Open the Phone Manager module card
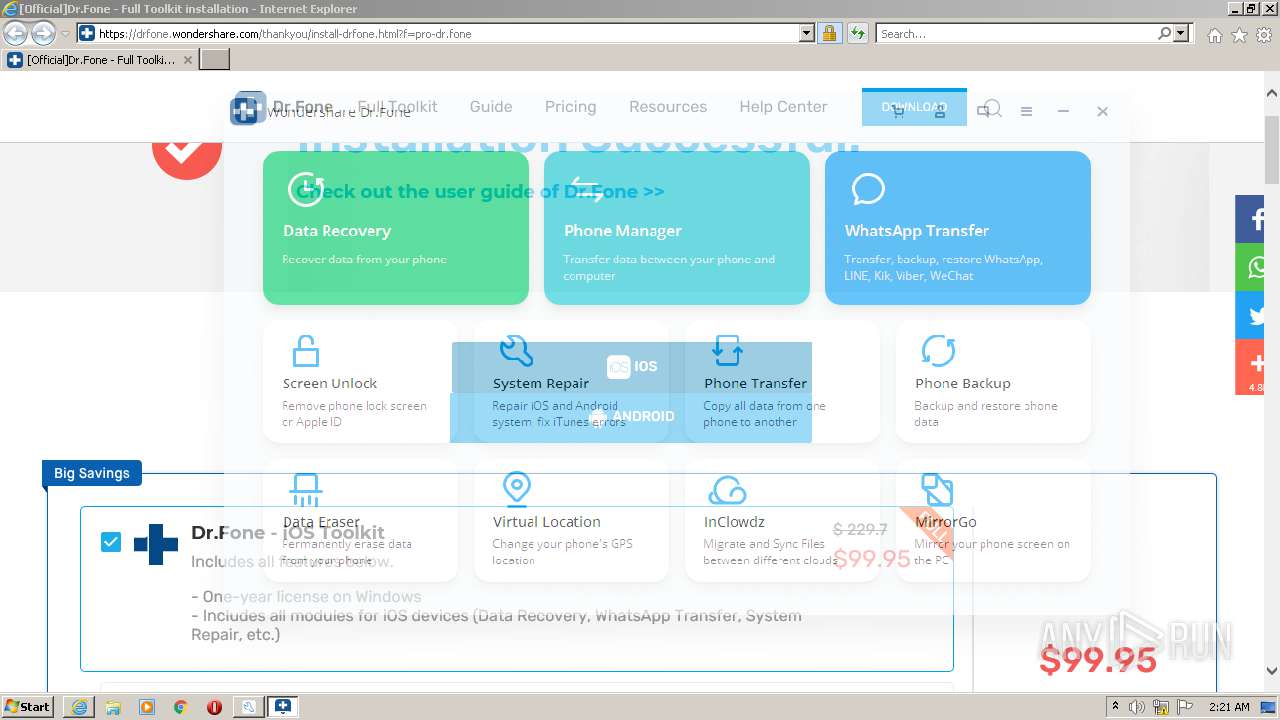The width and height of the screenshot is (1280, 720). (x=677, y=228)
